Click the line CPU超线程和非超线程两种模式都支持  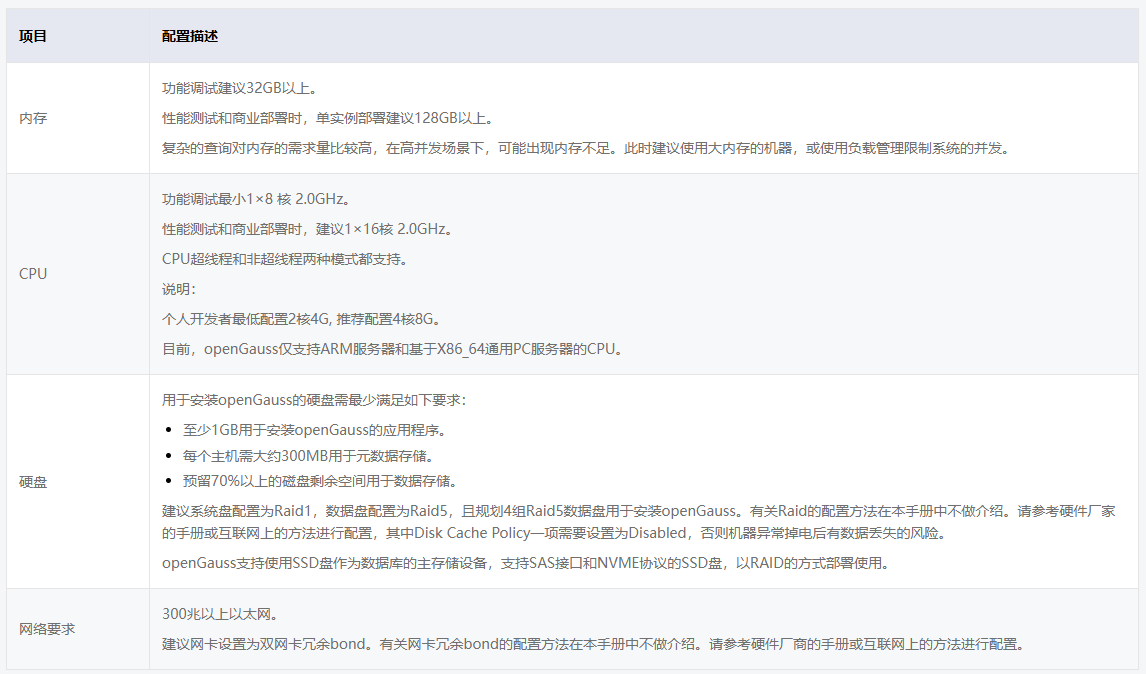pyautogui.click(x=285, y=259)
